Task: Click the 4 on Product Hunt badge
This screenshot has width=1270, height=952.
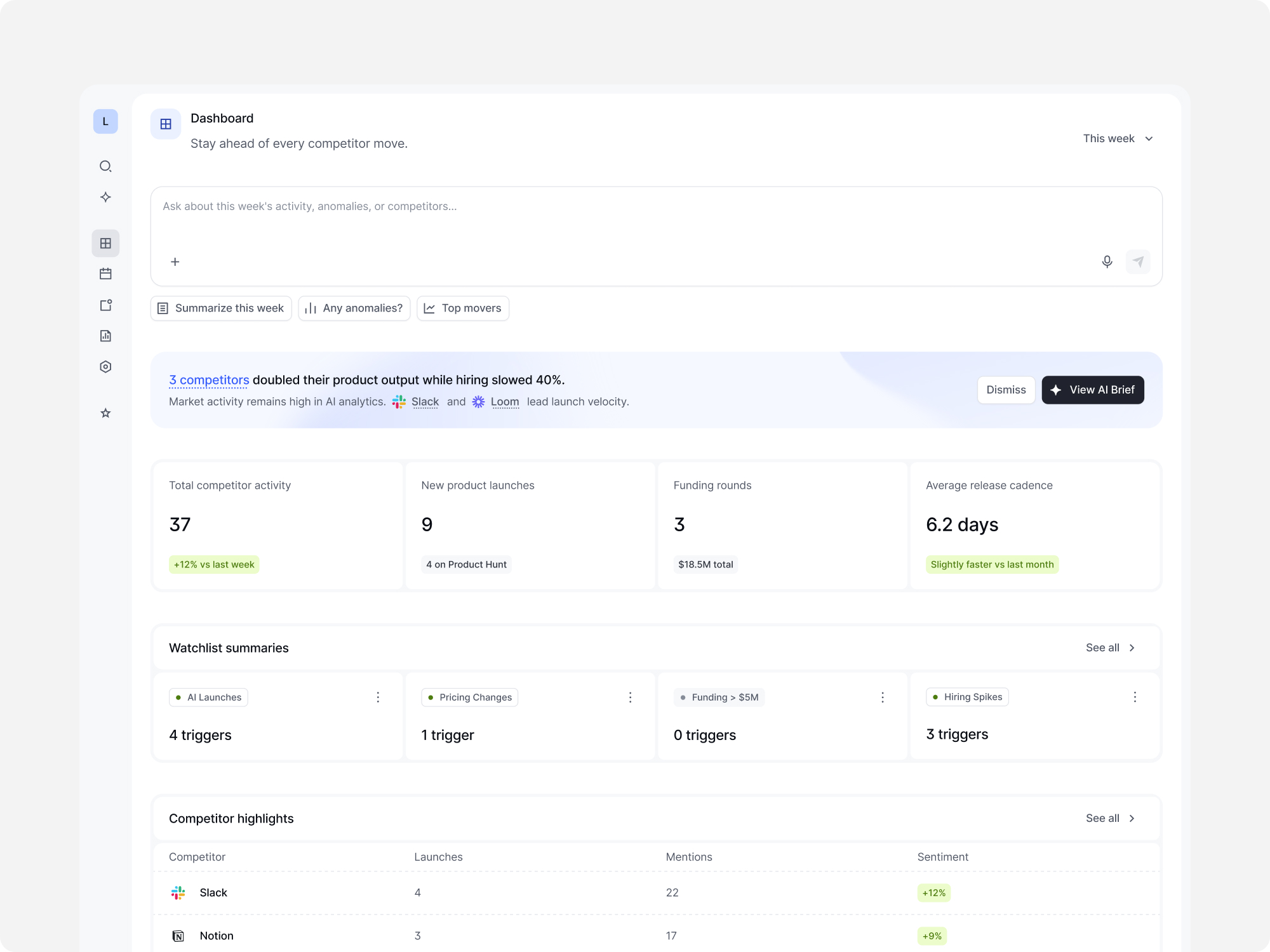Action: click(466, 565)
